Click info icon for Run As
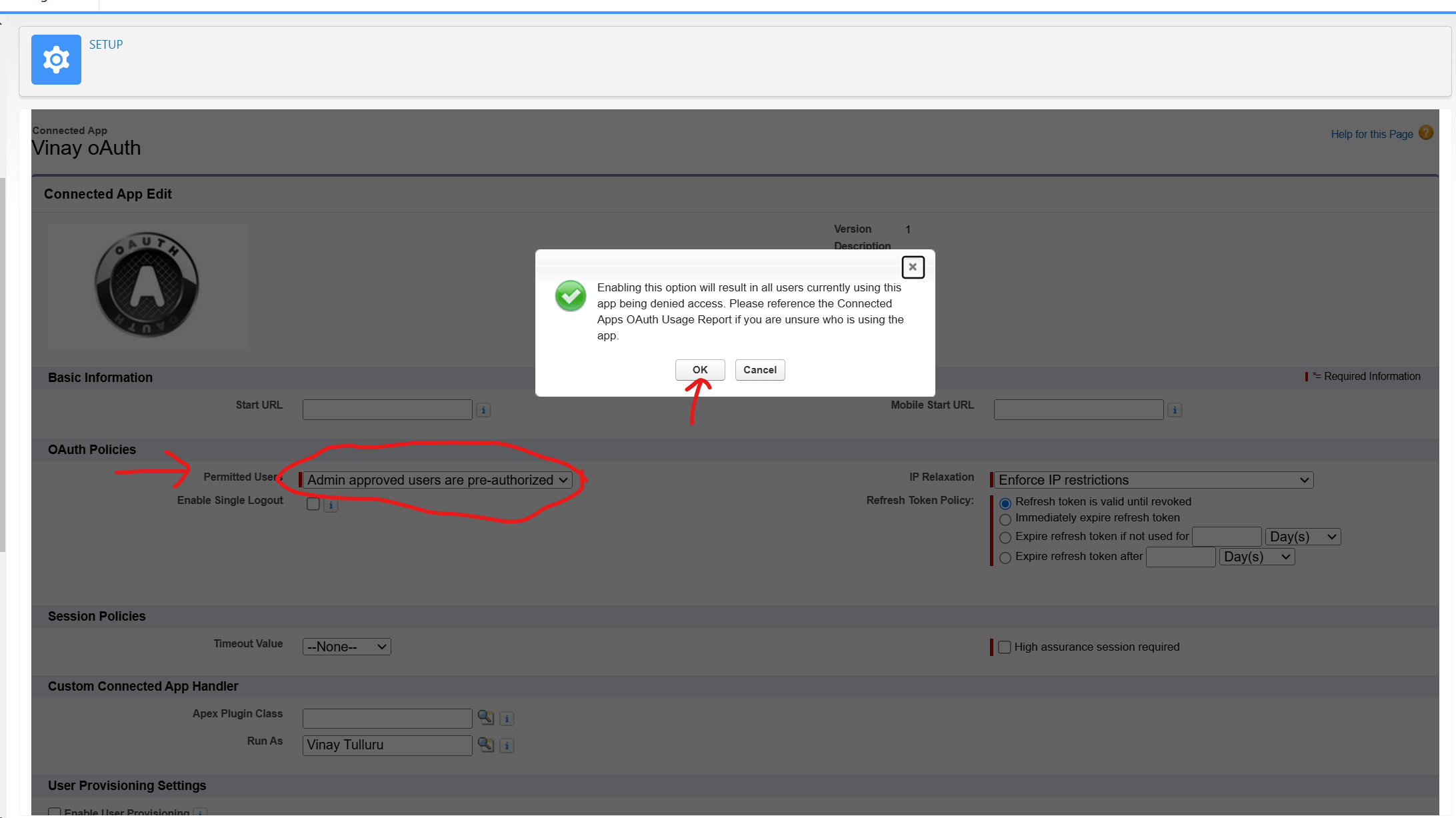This screenshot has height=818, width=1456. tap(507, 746)
